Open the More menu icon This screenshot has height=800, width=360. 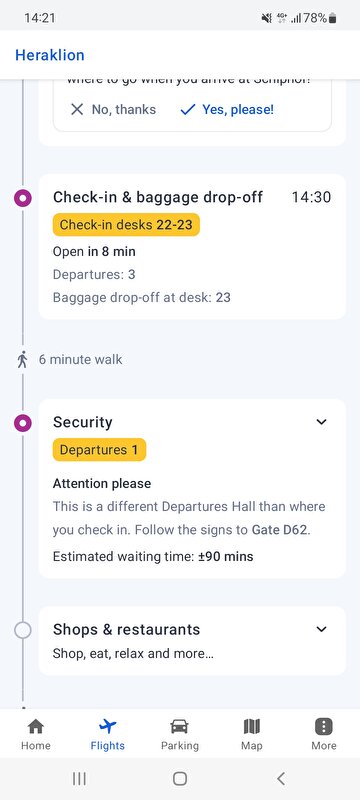[324, 726]
